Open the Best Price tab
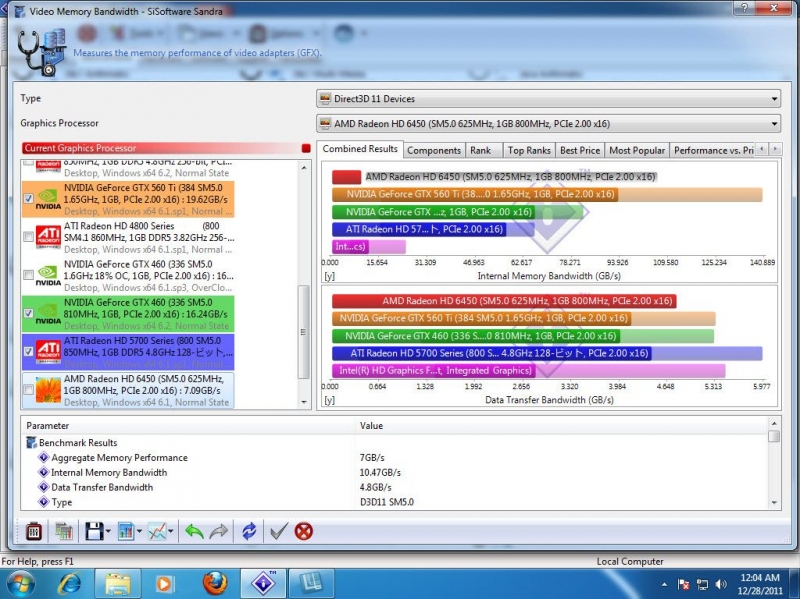The height and width of the screenshot is (599, 800). [580, 151]
